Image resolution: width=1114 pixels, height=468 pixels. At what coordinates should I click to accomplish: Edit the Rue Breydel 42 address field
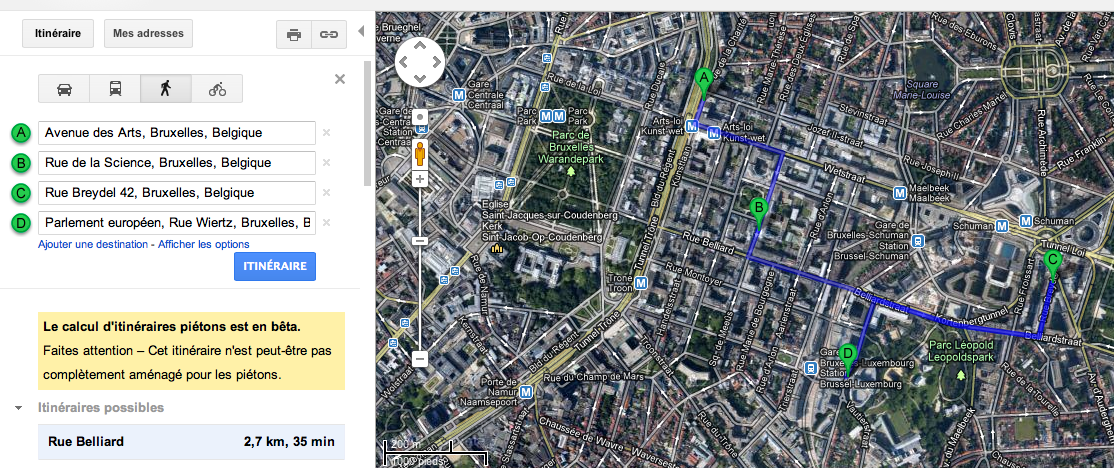(x=177, y=192)
